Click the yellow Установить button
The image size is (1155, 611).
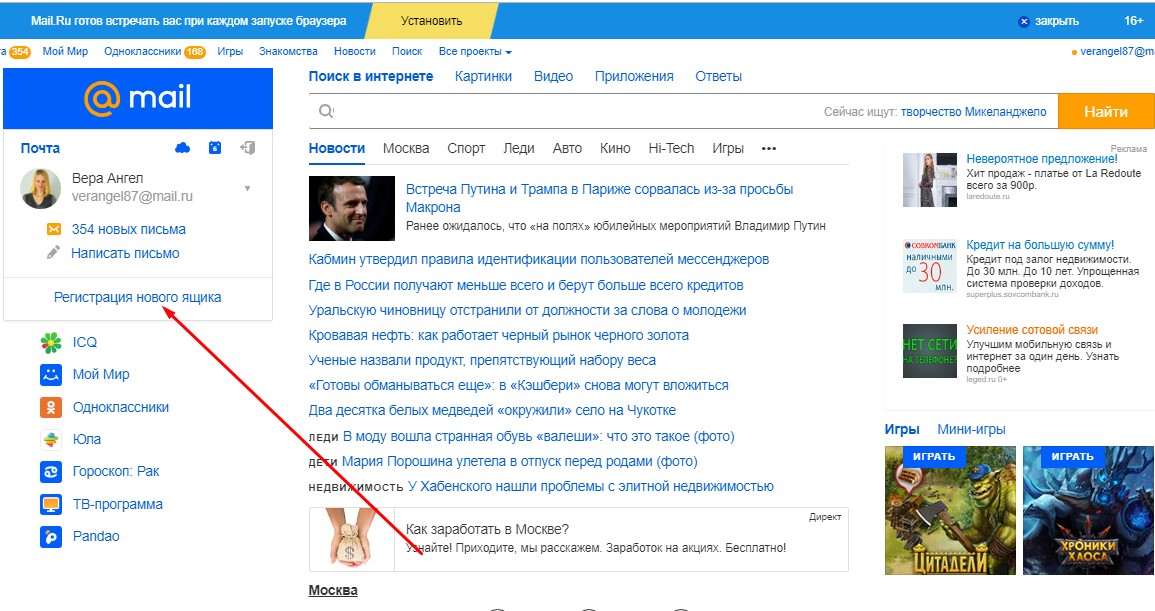[x=432, y=21]
